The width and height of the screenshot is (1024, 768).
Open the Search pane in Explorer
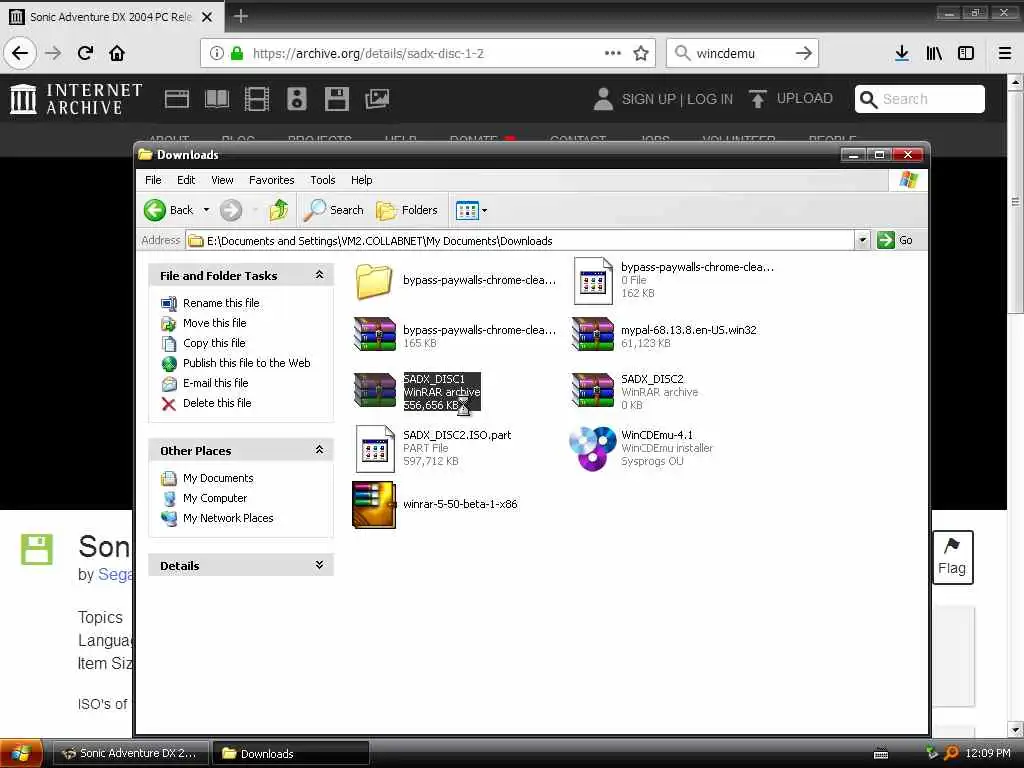tap(334, 210)
